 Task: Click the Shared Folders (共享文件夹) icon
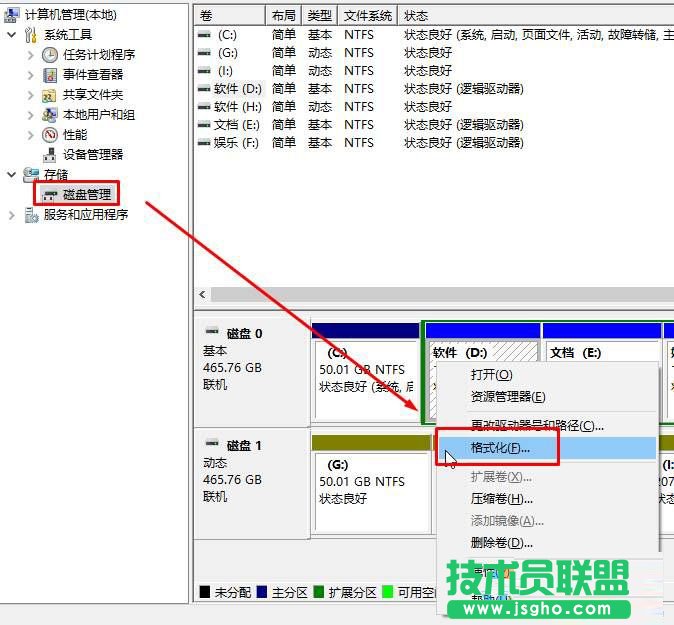tap(49, 95)
